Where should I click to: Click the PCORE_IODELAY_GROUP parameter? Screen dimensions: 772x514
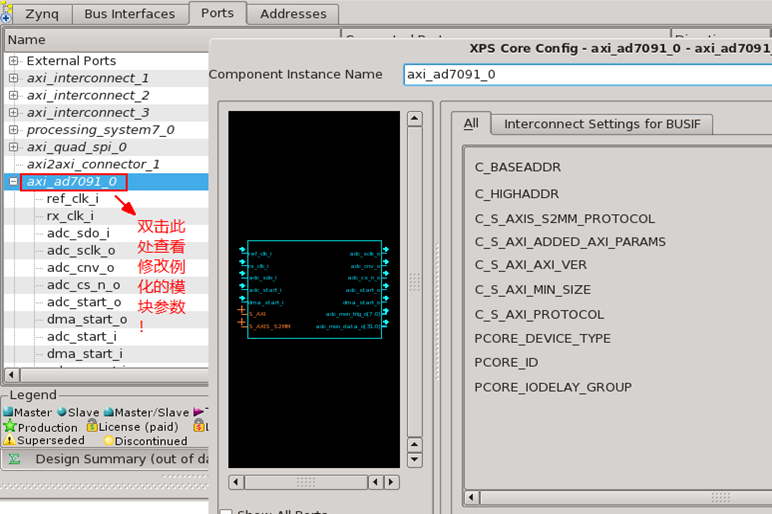point(553,387)
